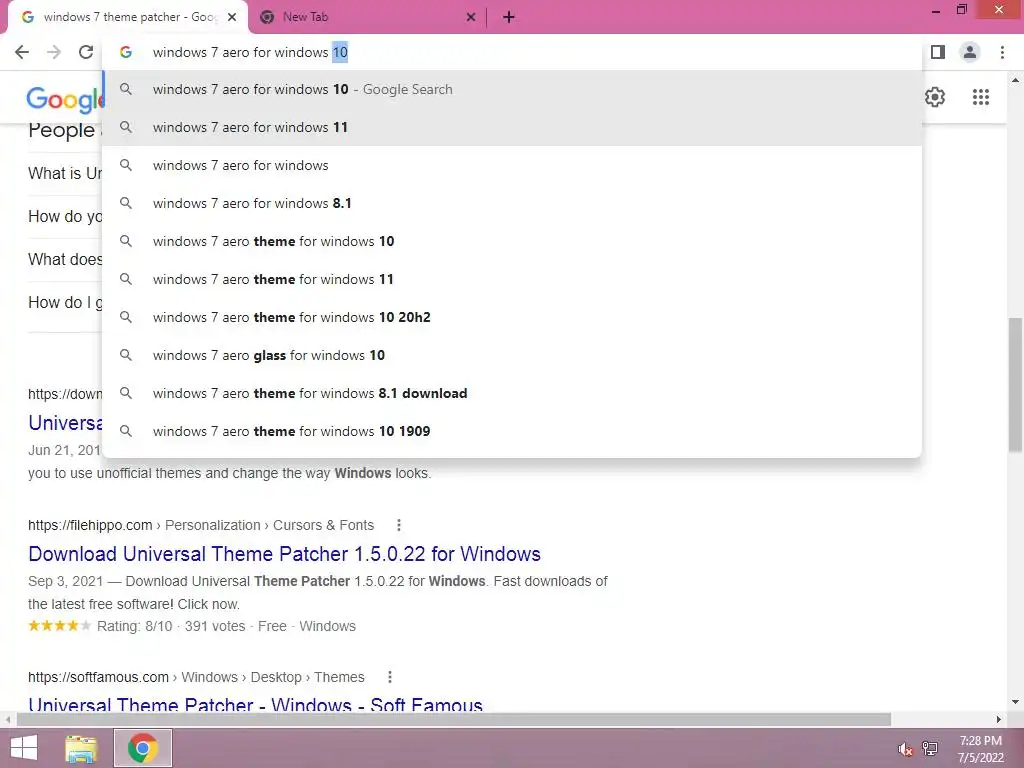Open the Chrome side panel icon

click(938, 52)
